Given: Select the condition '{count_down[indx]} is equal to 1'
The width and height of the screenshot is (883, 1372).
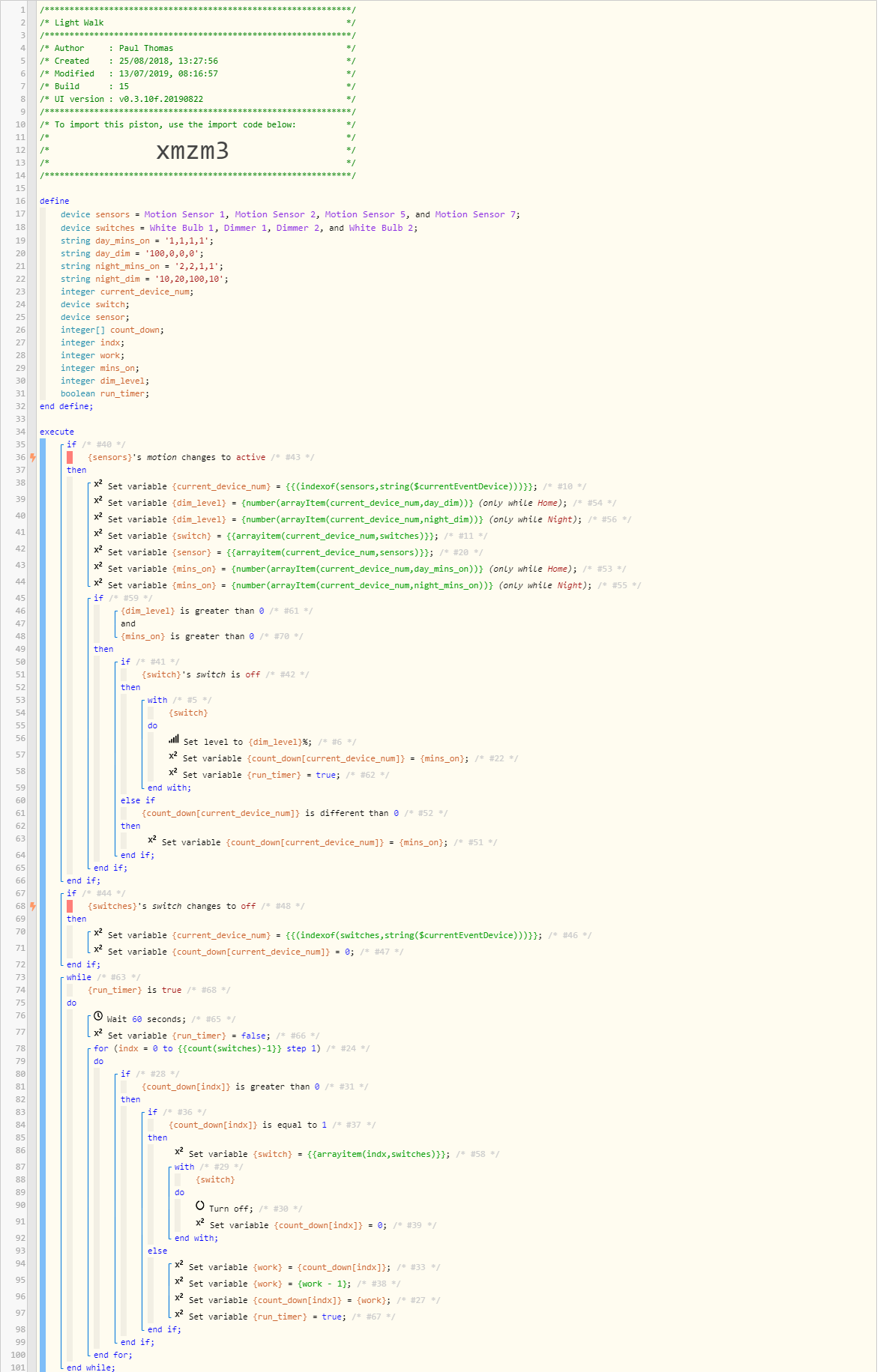Looking at the screenshot, I should coord(248,1125).
